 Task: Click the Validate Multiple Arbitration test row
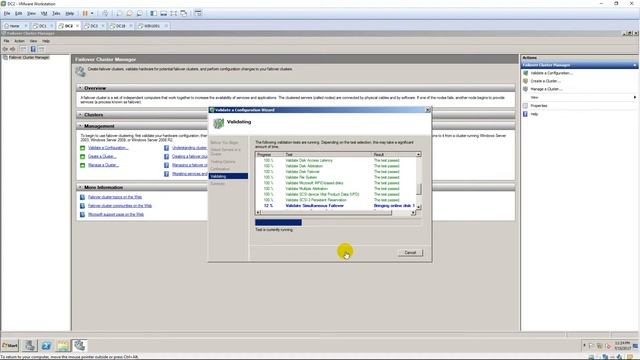(x=336, y=189)
